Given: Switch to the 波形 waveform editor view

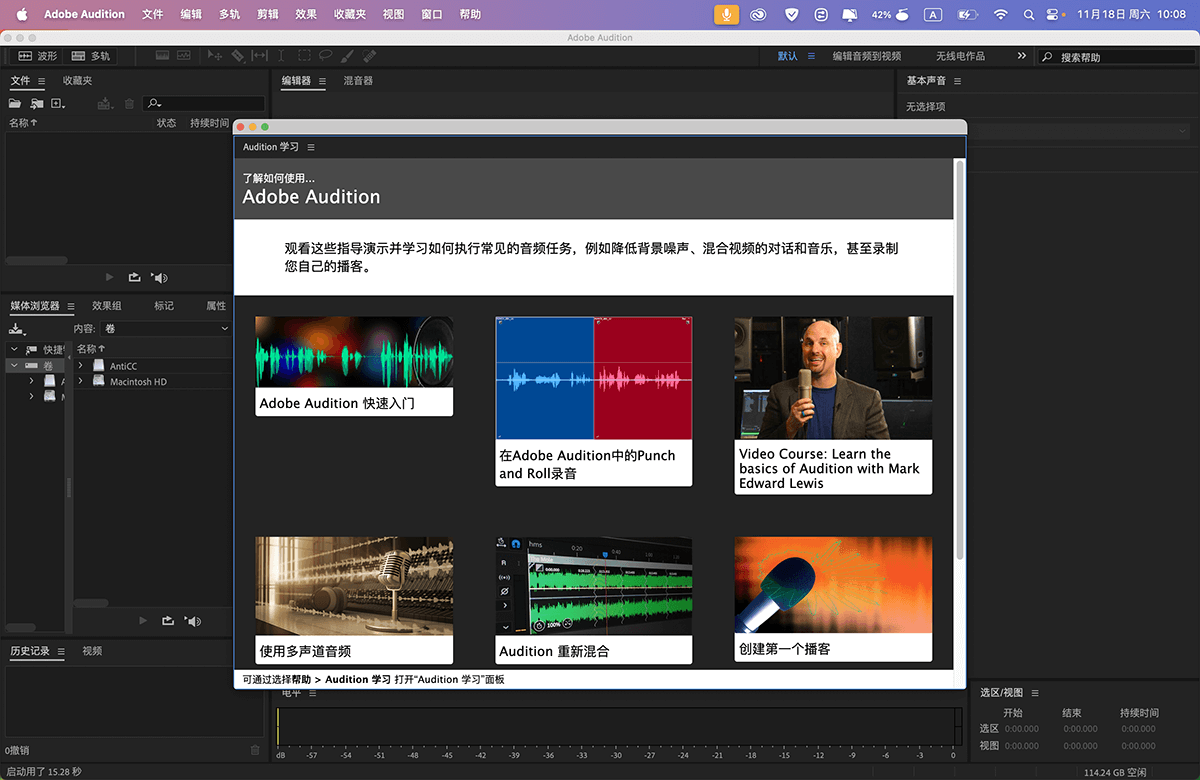Looking at the screenshot, I should click(x=37, y=56).
